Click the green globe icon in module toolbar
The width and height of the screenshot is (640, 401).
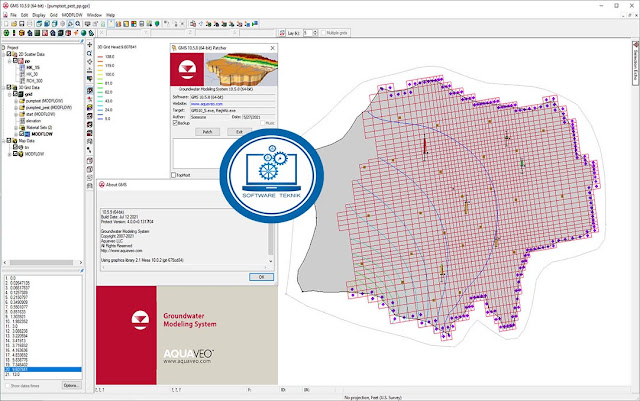point(84,33)
